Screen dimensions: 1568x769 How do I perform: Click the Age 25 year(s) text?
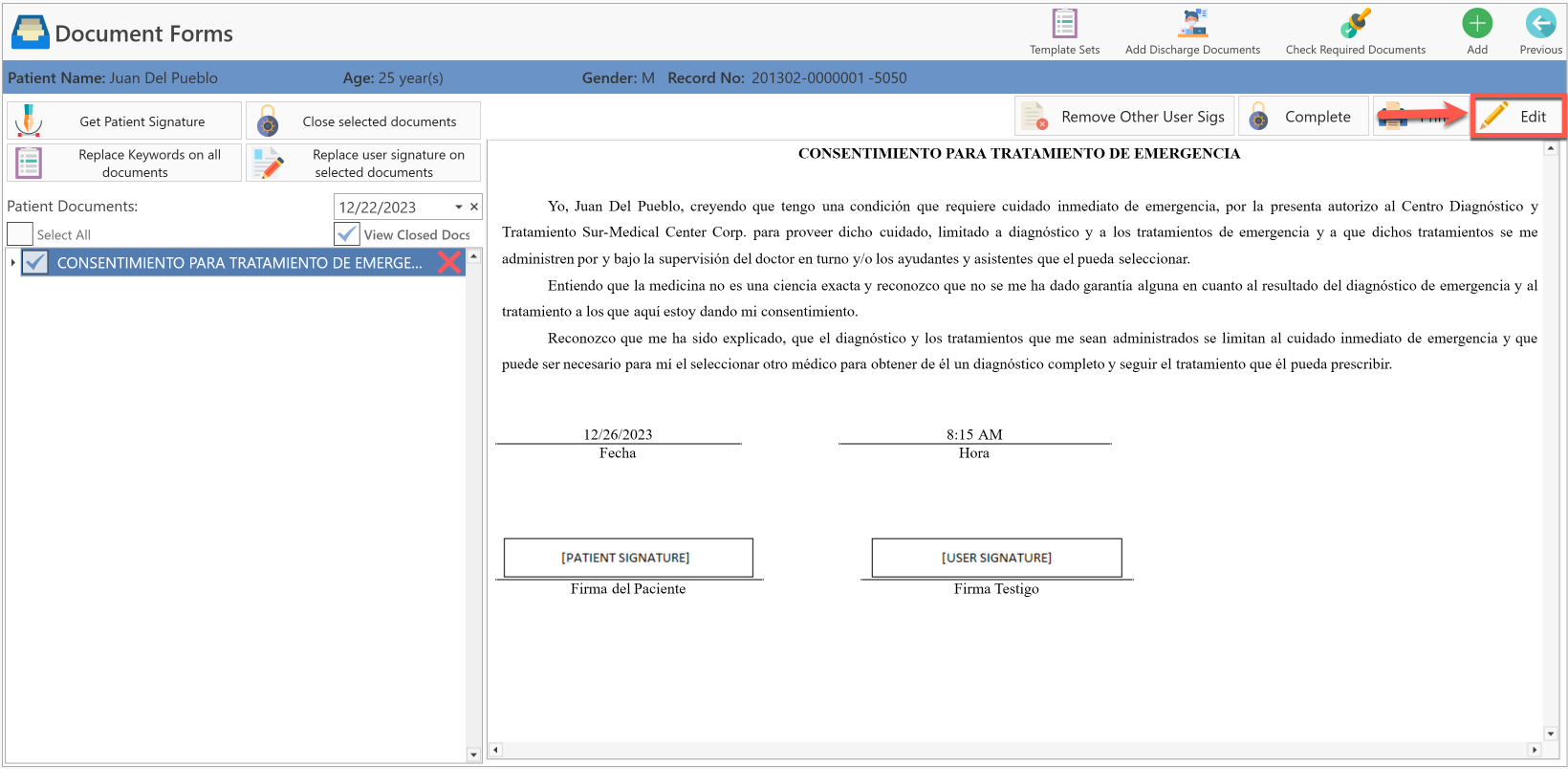pos(393,77)
